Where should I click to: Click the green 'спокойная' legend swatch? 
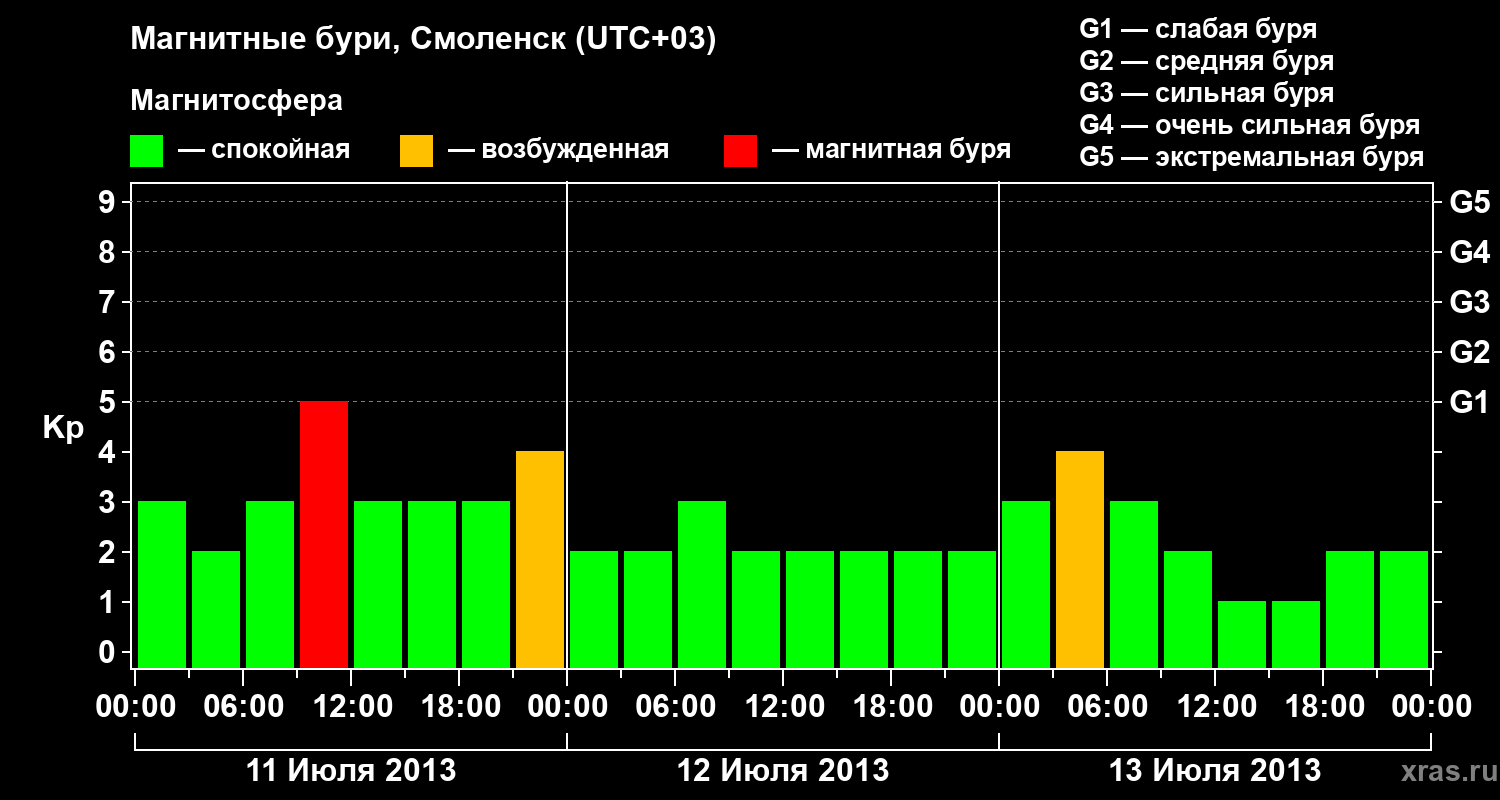pyautogui.click(x=147, y=151)
